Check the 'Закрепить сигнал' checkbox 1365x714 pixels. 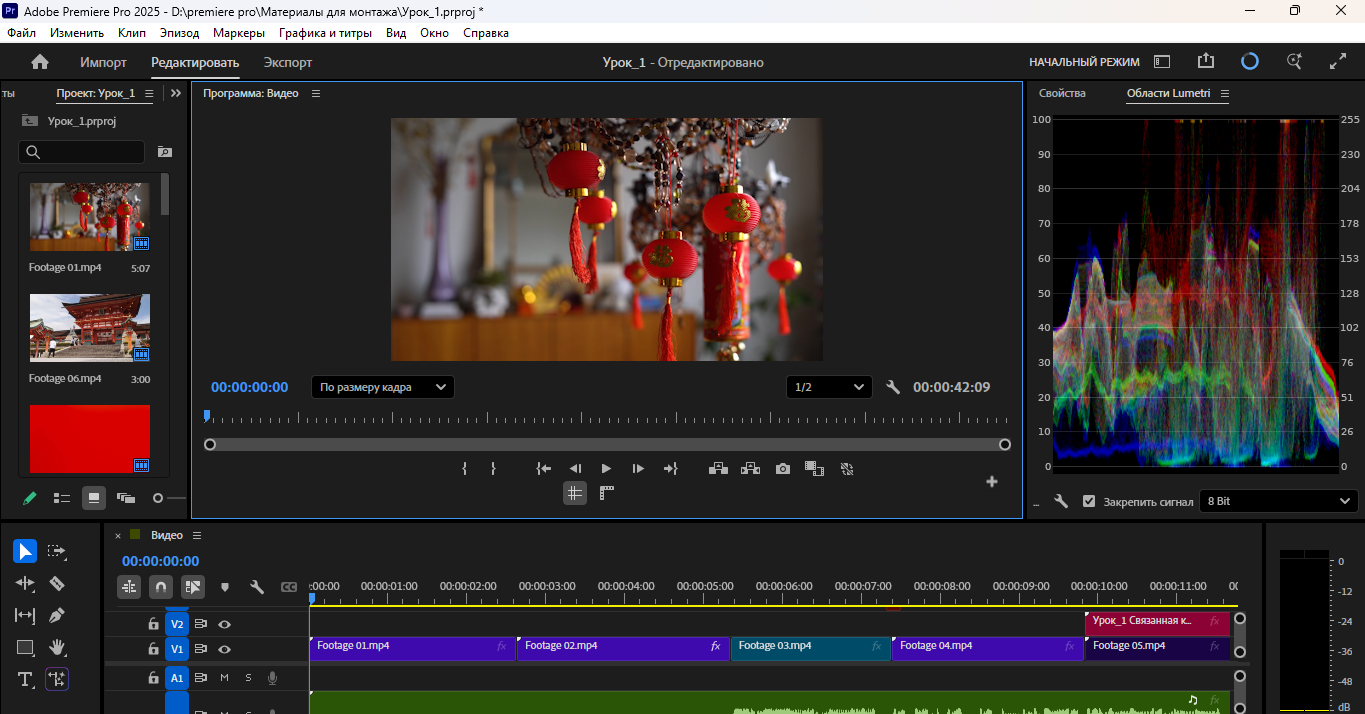[1089, 501]
